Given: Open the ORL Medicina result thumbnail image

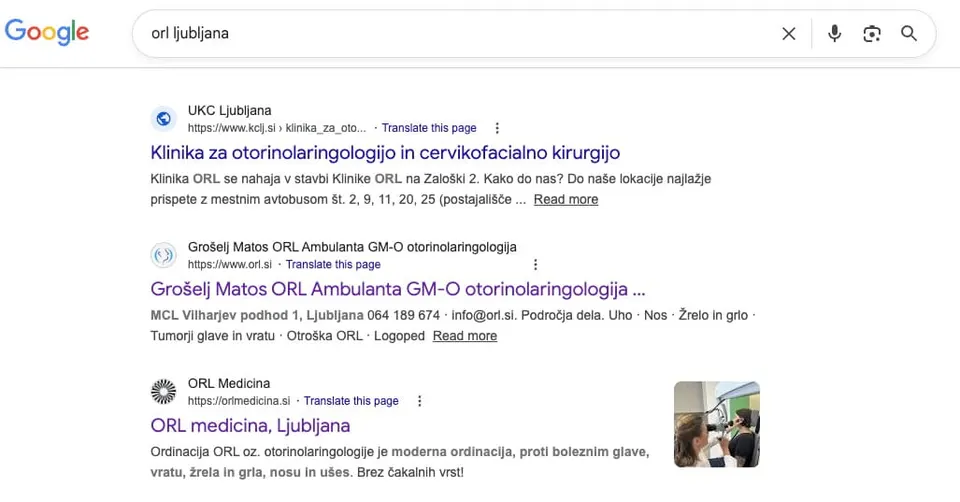Looking at the screenshot, I should 717,424.
